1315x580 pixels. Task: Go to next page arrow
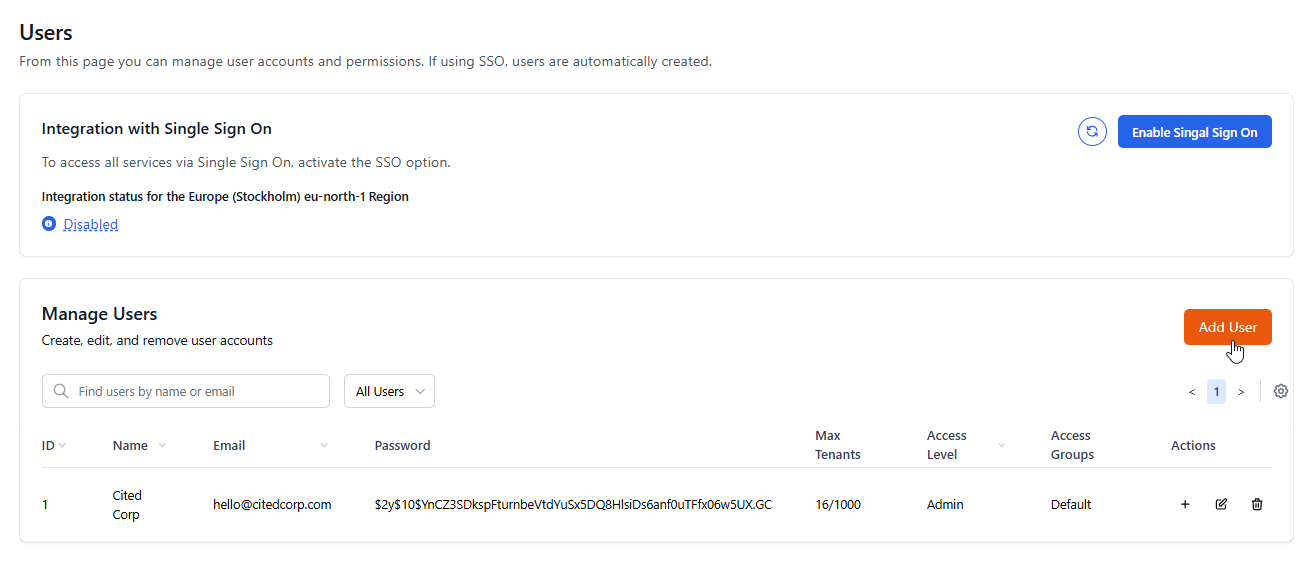[x=1241, y=392]
